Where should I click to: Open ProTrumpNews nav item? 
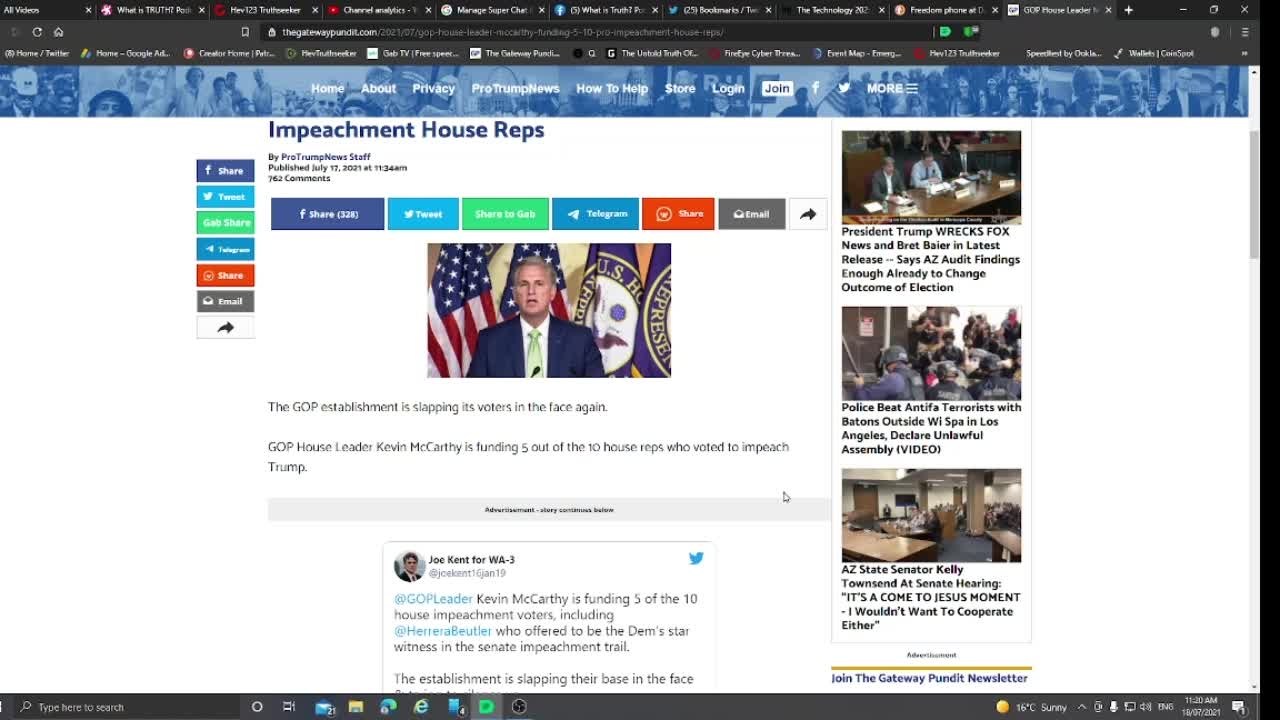(515, 88)
